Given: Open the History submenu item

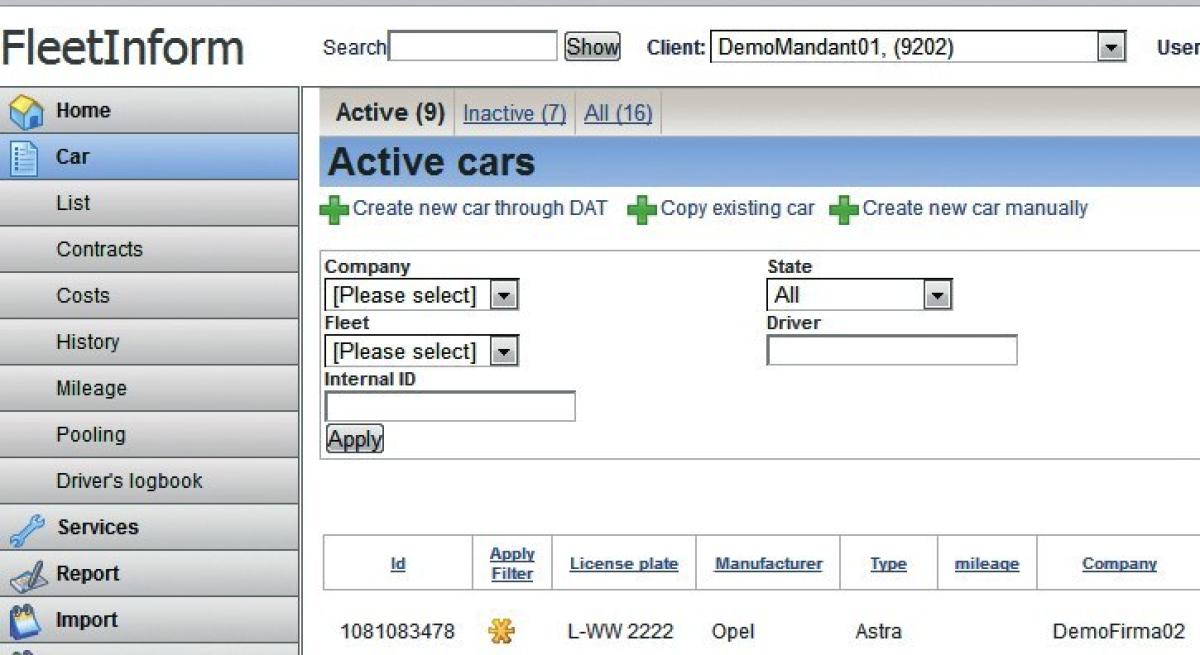Looking at the screenshot, I should [x=149, y=342].
